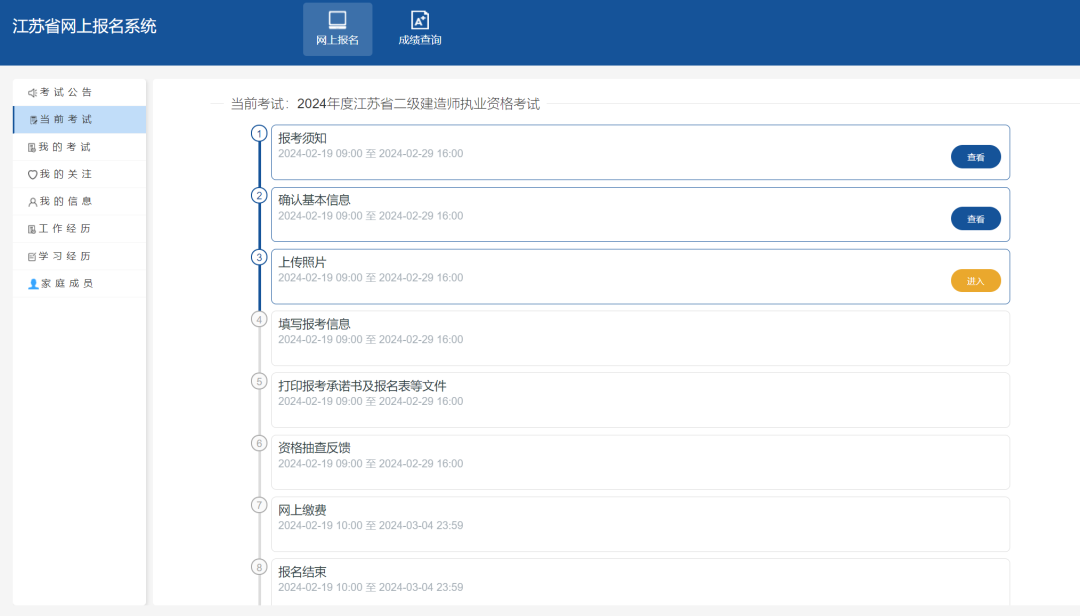
Task: Go to 我的考试 in the sidebar
Action: (x=79, y=147)
